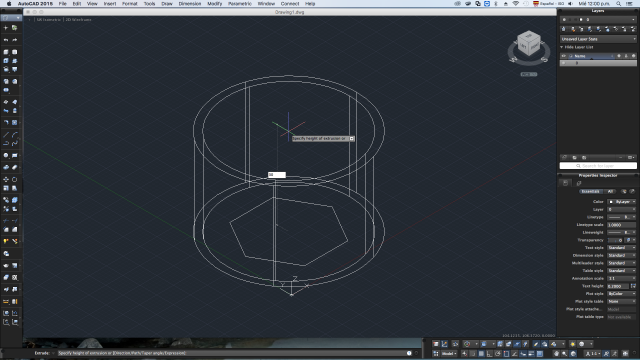Open the Draw menu
The image size is (640, 360).
(x=167, y=4)
